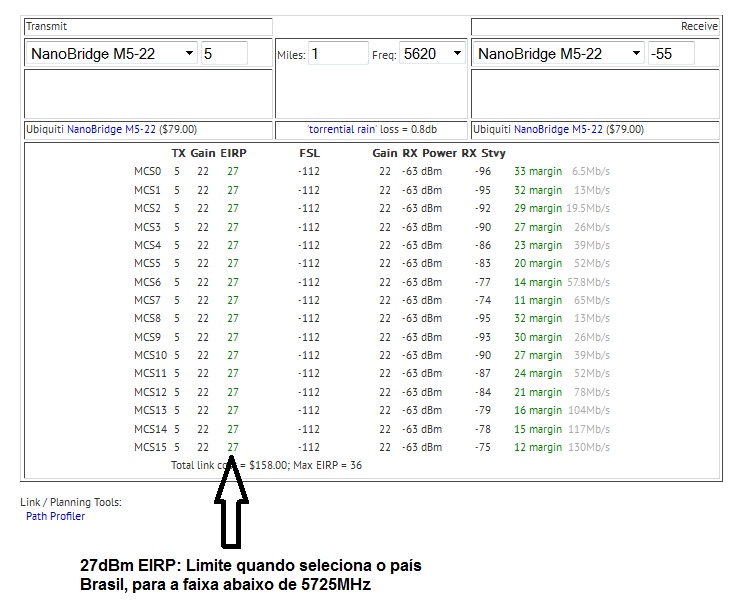This screenshot has height=615, width=733.
Task: Click the -77 sensitivity value
Action: (x=483, y=282)
